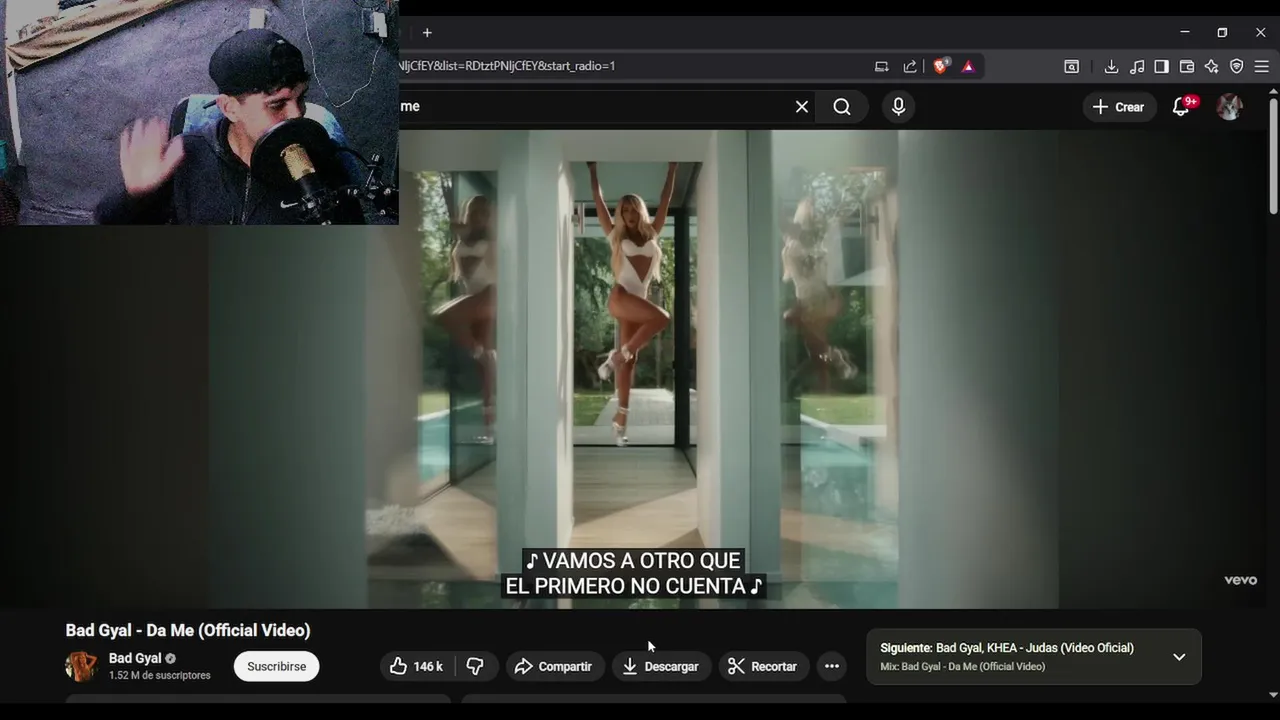Open Brave Rewards triangle icon
1280x720 pixels.
pyautogui.click(x=968, y=66)
